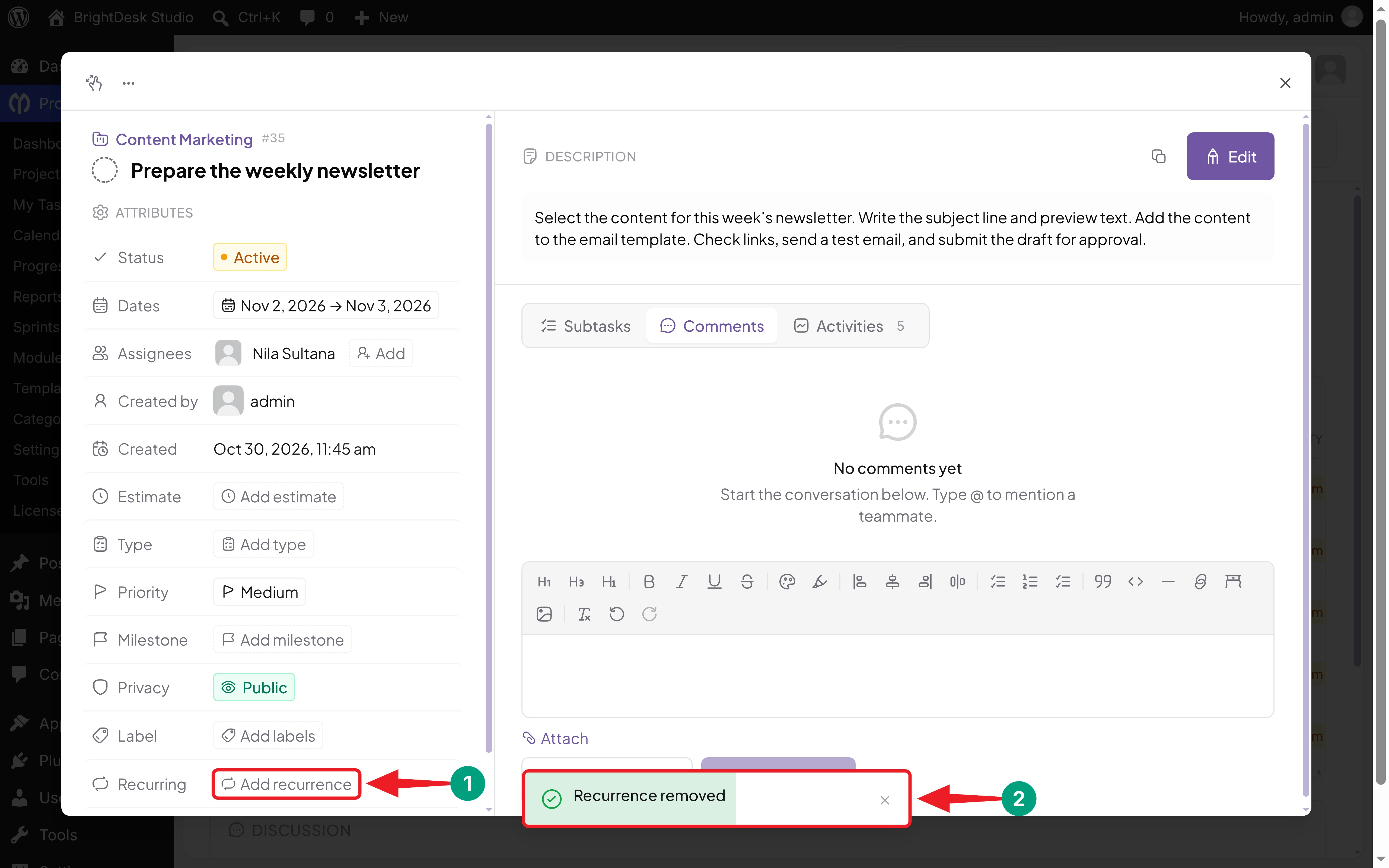Click Nila Sultana assignee avatar
This screenshot has height=868, width=1389.
pos(228,354)
